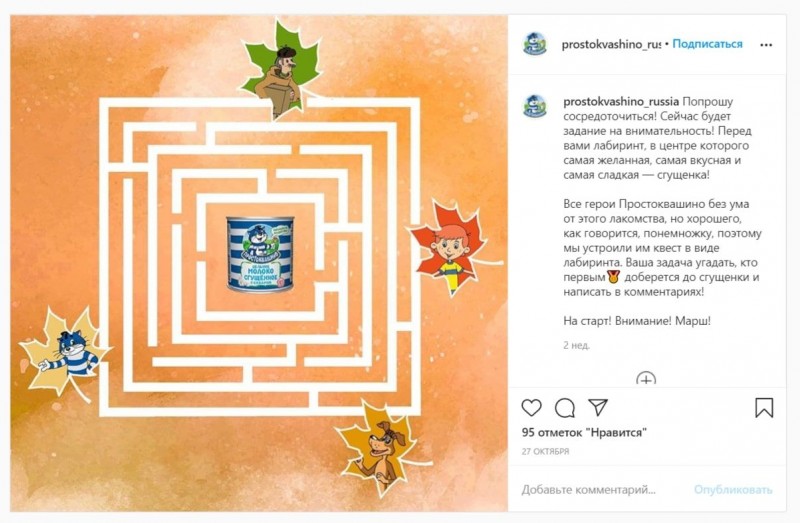Like the post with the heart icon
800x523 pixels.
531,408
